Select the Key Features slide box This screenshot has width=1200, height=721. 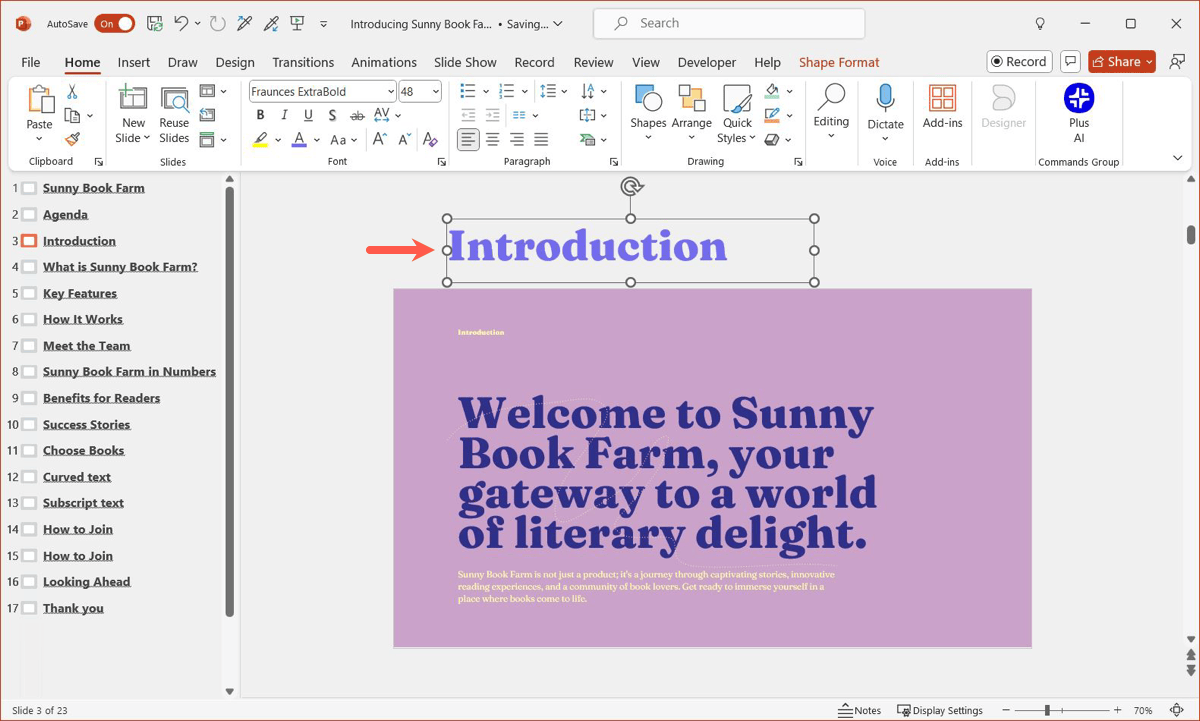click(29, 293)
